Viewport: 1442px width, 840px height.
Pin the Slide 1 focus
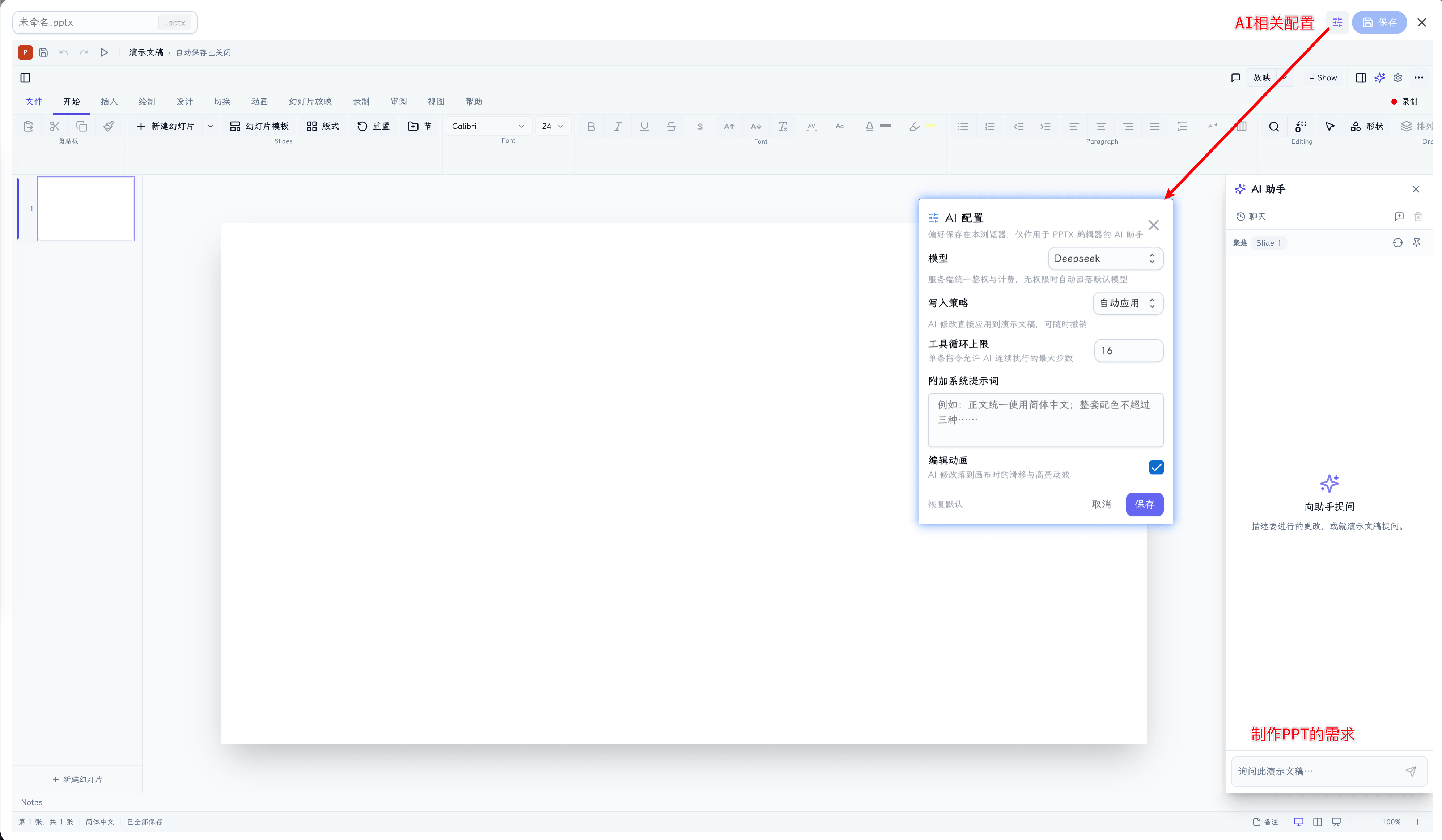(x=1416, y=243)
